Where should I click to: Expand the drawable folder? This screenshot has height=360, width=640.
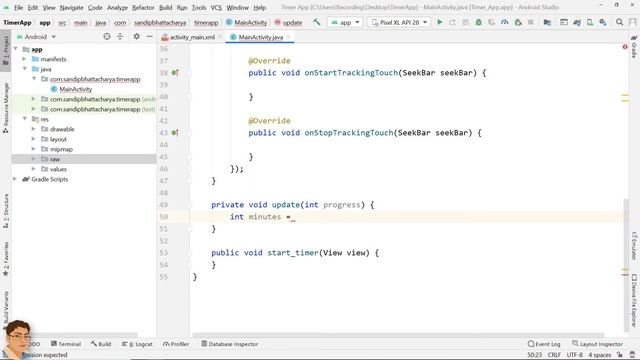click(33, 129)
